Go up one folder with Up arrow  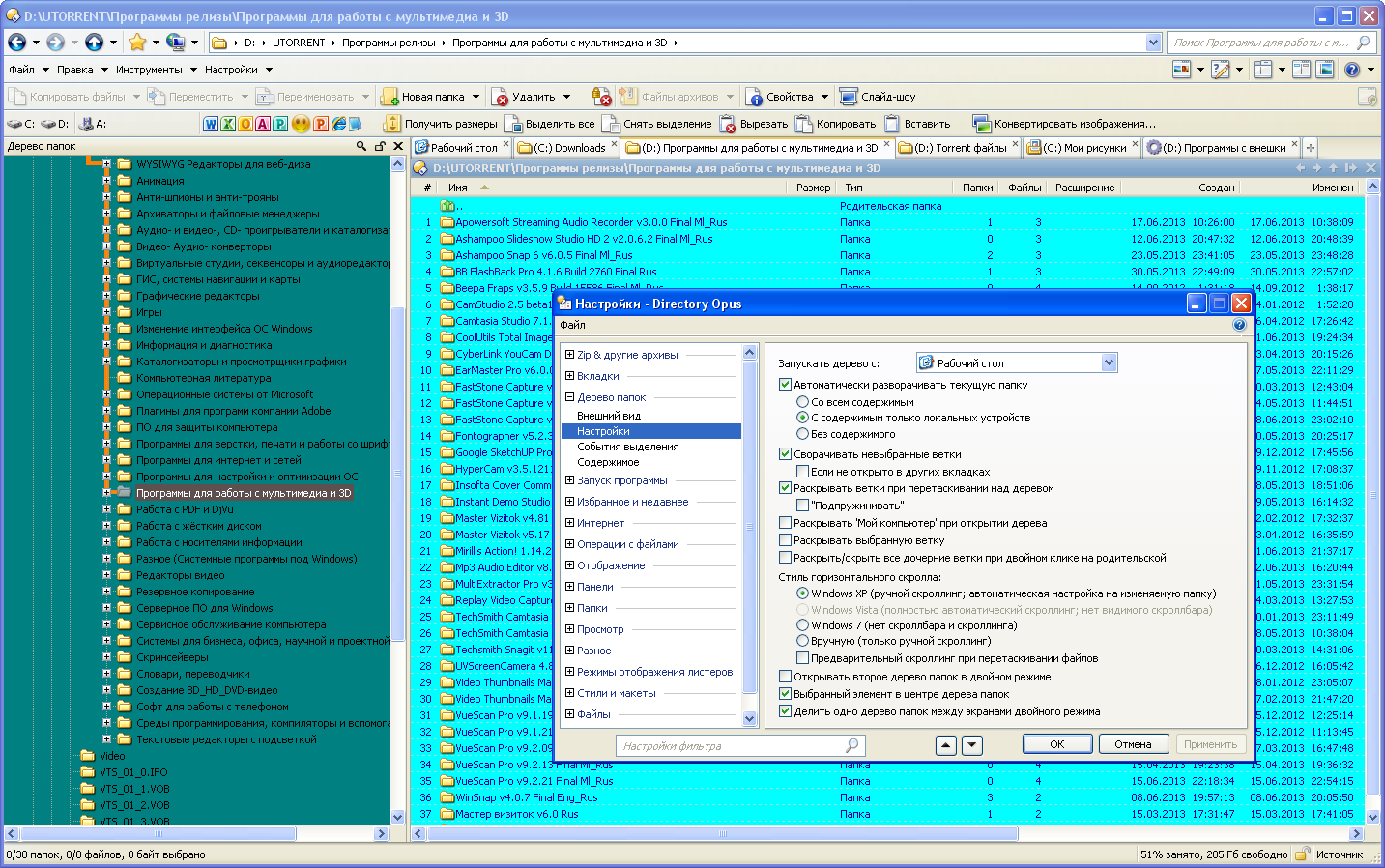(x=94, y=43)
